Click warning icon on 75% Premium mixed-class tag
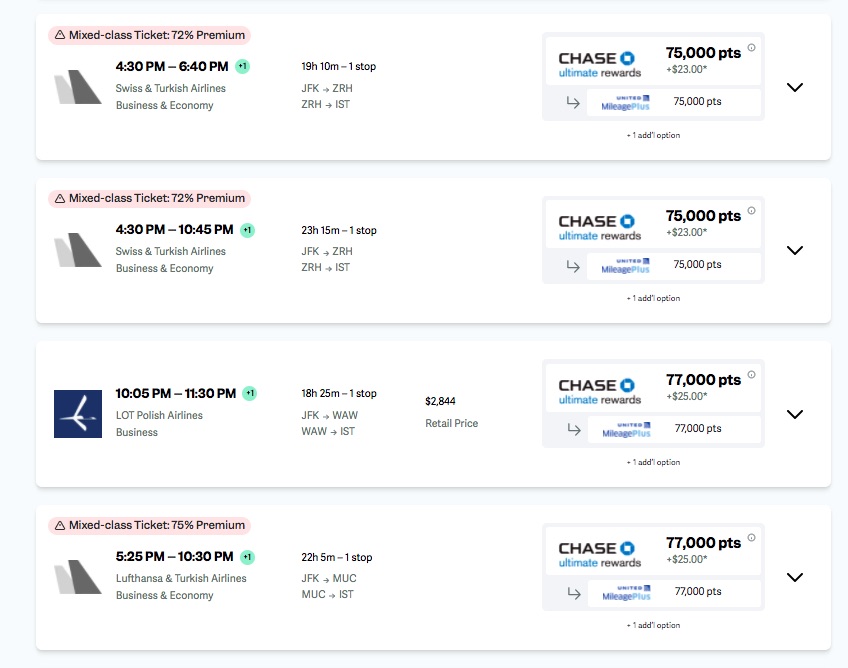This screenshot has height=668, width=848. [x=60, y=525]
